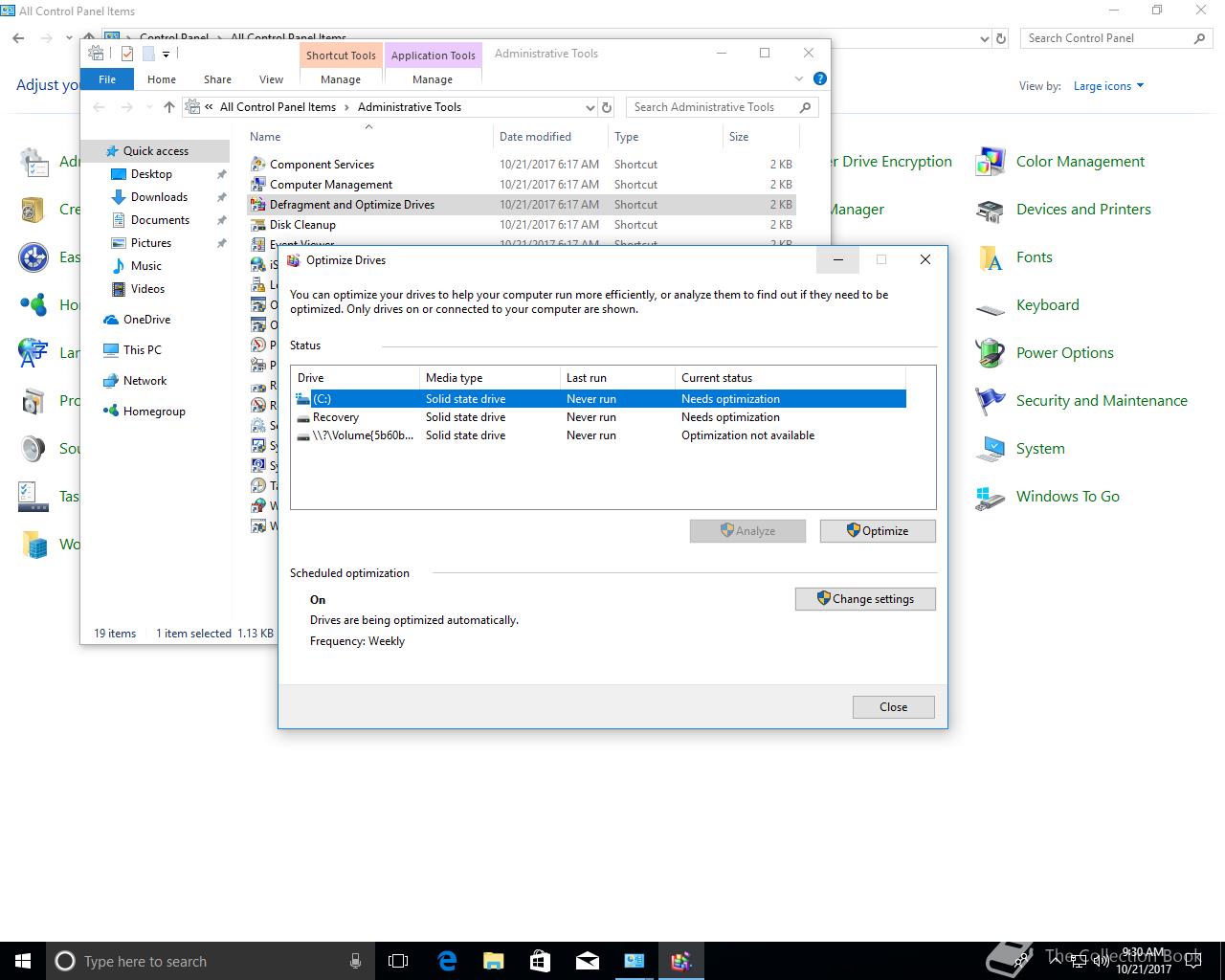This screenshot has width=1225, height=980.
Task: Click the Desktop folder icon in Quick access
Action: pyautogui.click(x=119, y=174)
